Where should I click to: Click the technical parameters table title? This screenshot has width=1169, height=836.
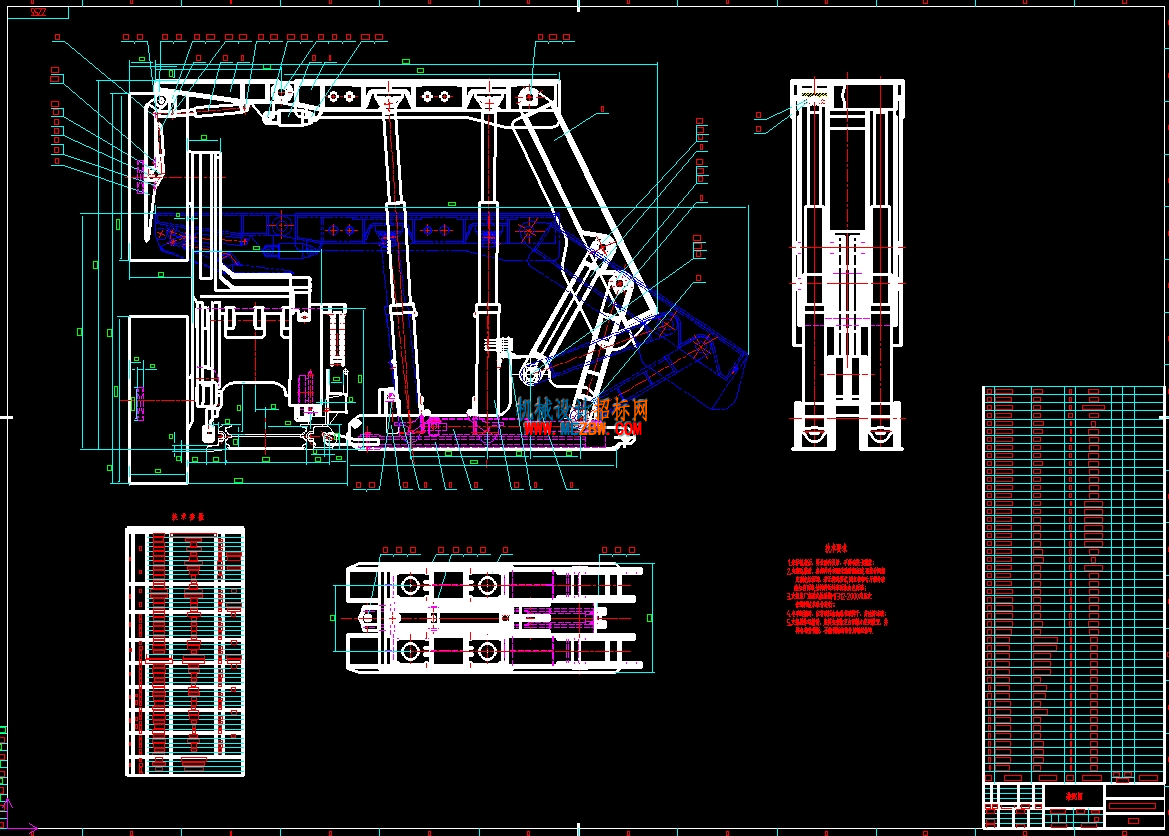(187, 516)
